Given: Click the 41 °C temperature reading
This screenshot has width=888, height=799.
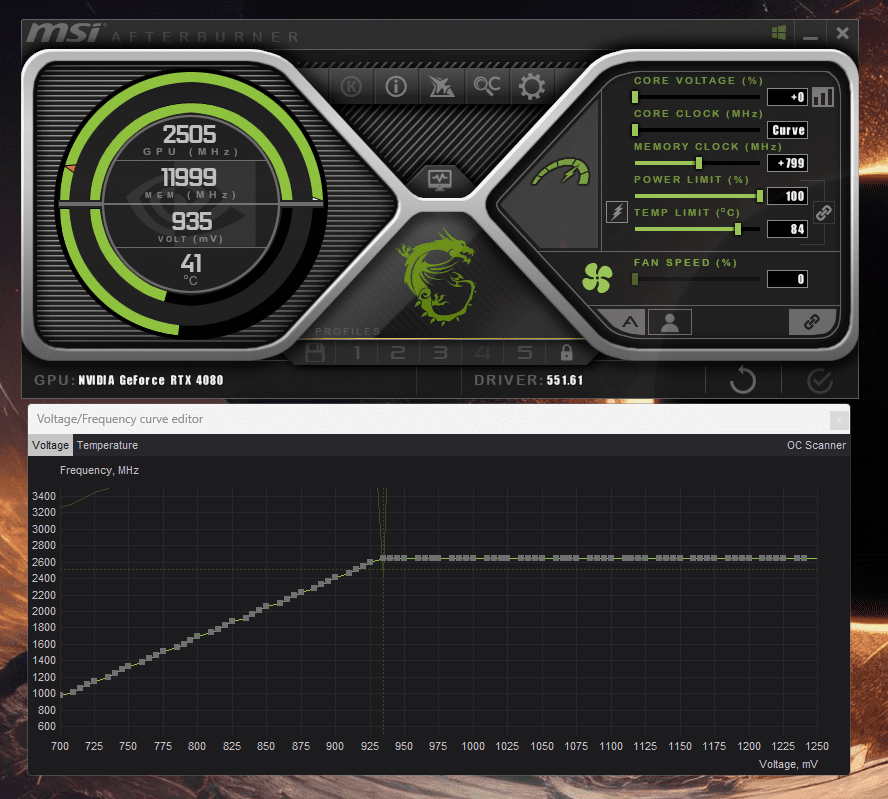Looking at the screenshot, I should coord(191,263).
